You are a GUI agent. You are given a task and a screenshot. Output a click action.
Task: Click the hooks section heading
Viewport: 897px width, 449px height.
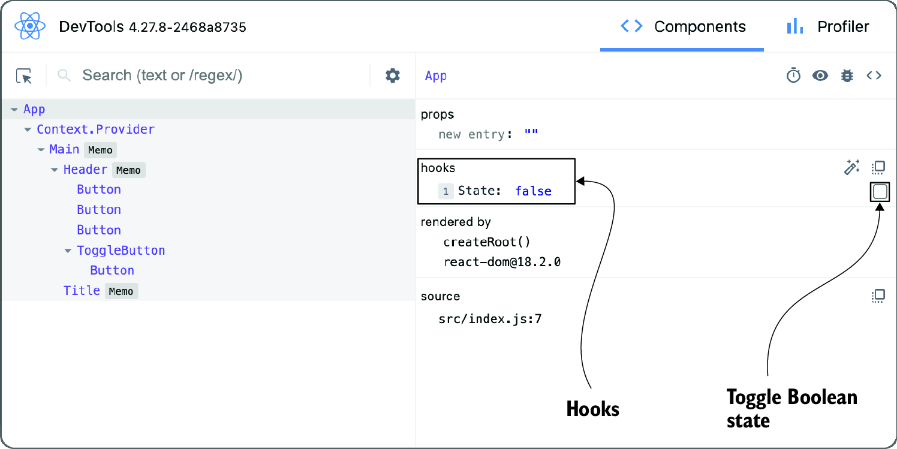(438, 168)
